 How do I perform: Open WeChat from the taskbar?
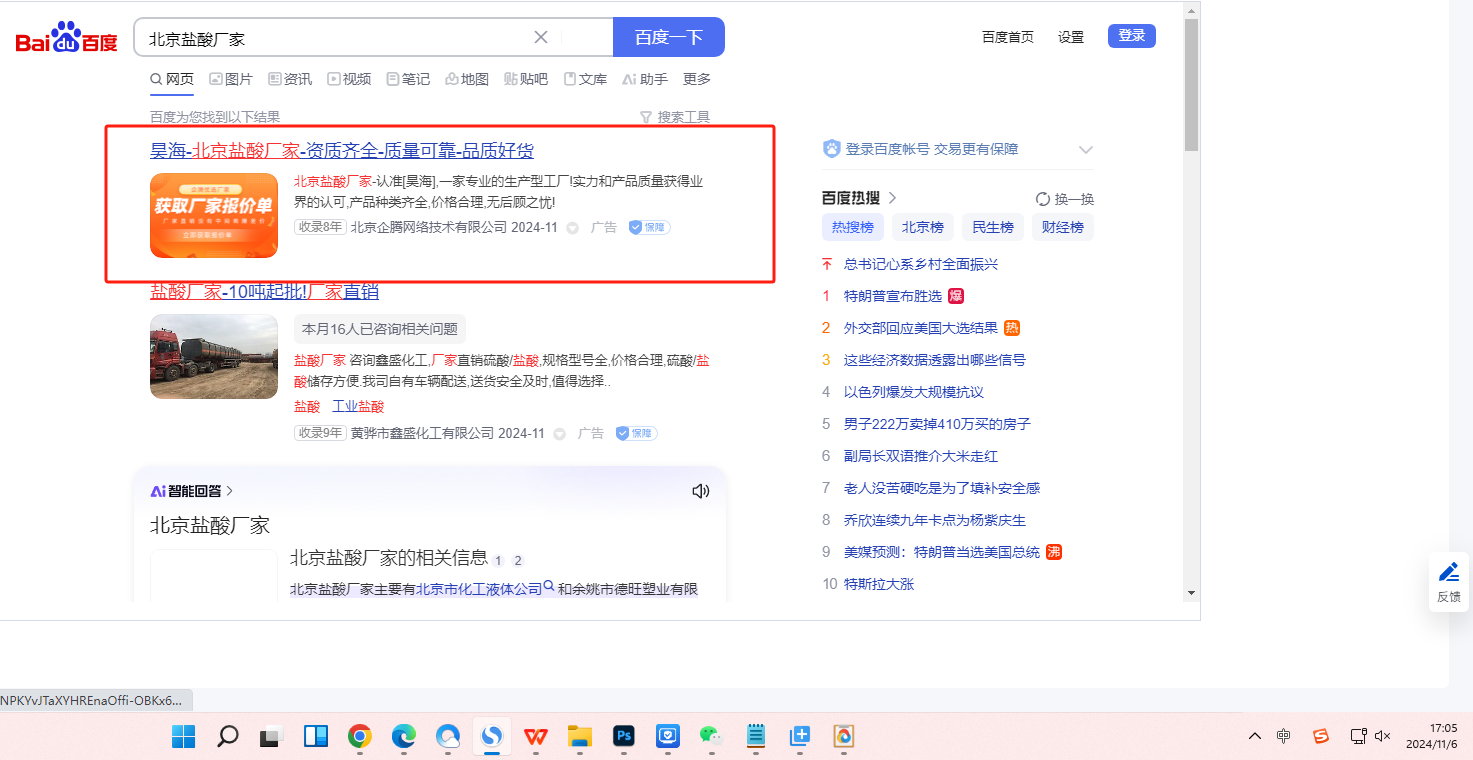click(711, 737)
